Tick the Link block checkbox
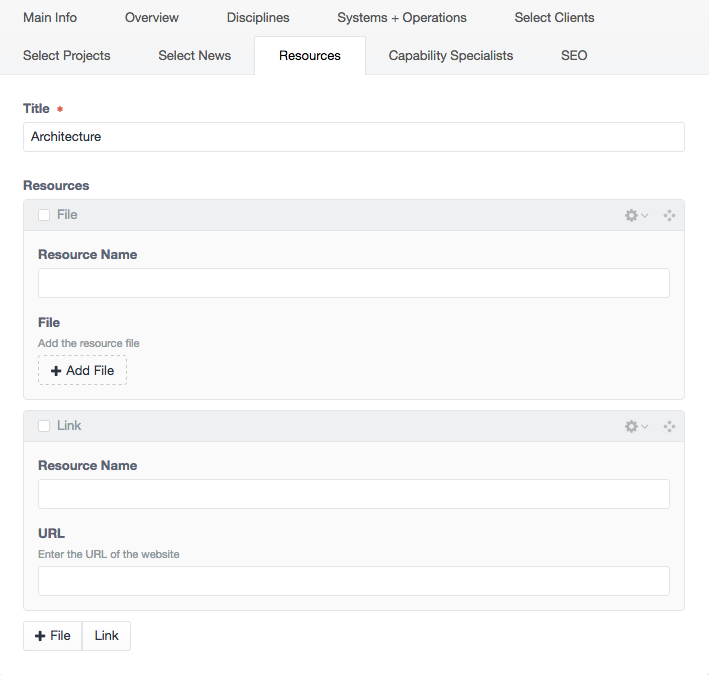This screenshot has width=709, height=675. (x=44, y=426)
